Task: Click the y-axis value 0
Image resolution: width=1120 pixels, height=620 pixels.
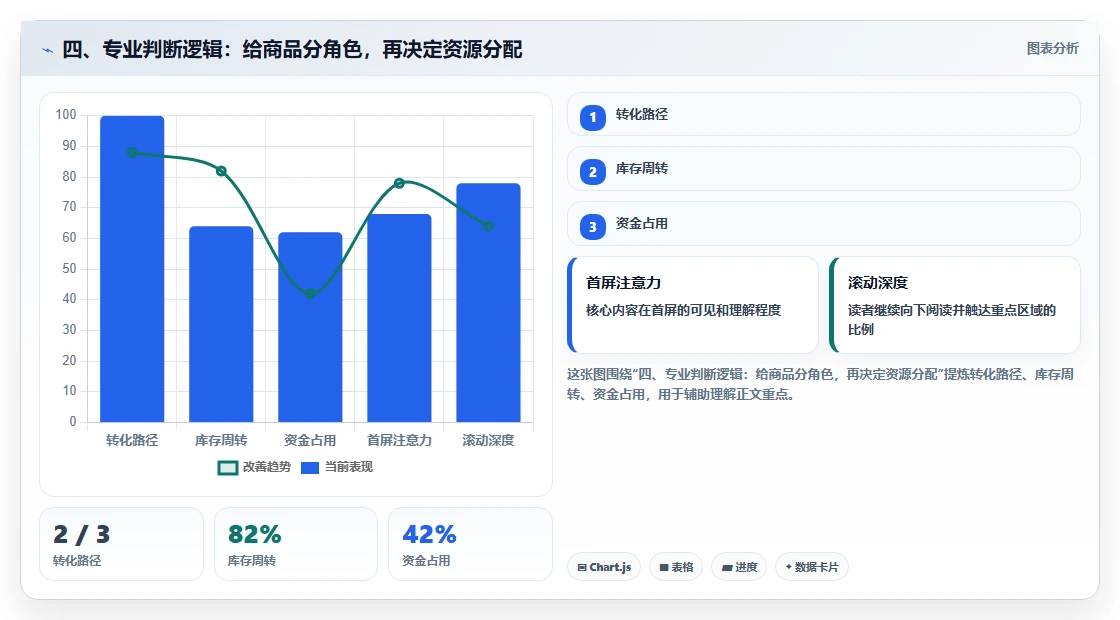Action: point(73,421)
